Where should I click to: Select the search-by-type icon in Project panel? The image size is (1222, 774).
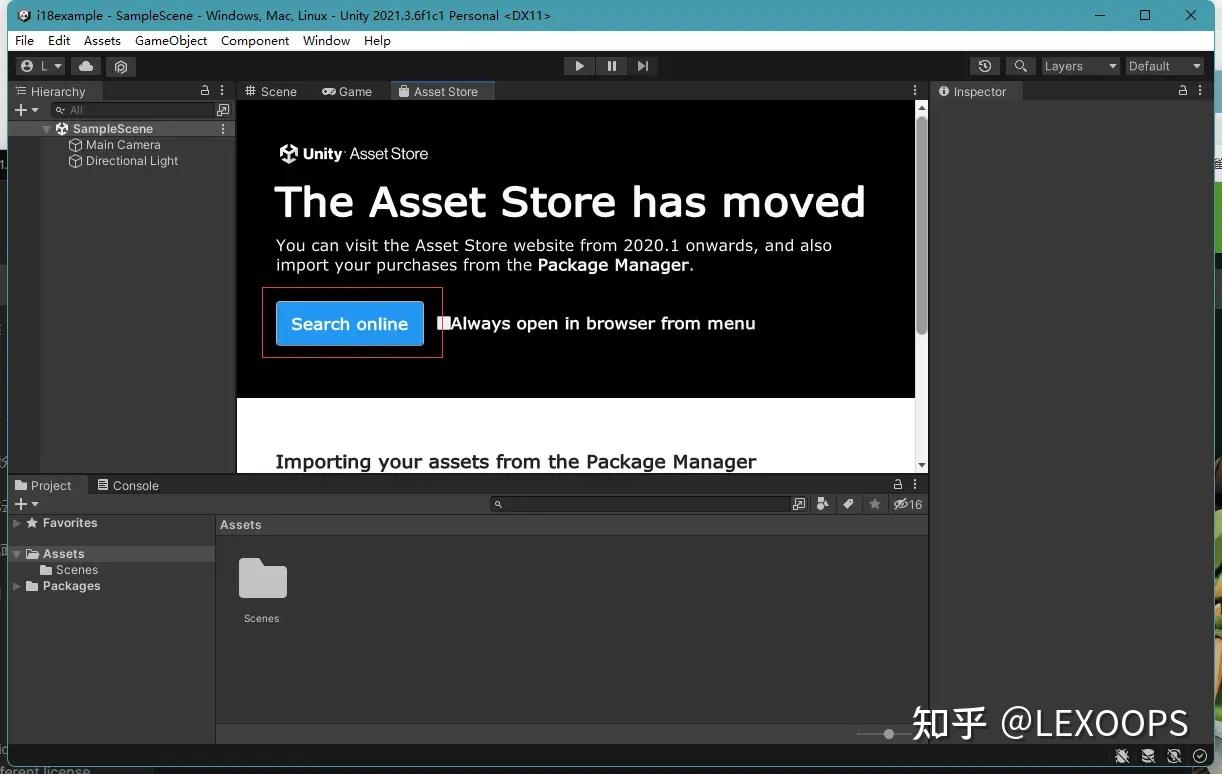[823, 504]
